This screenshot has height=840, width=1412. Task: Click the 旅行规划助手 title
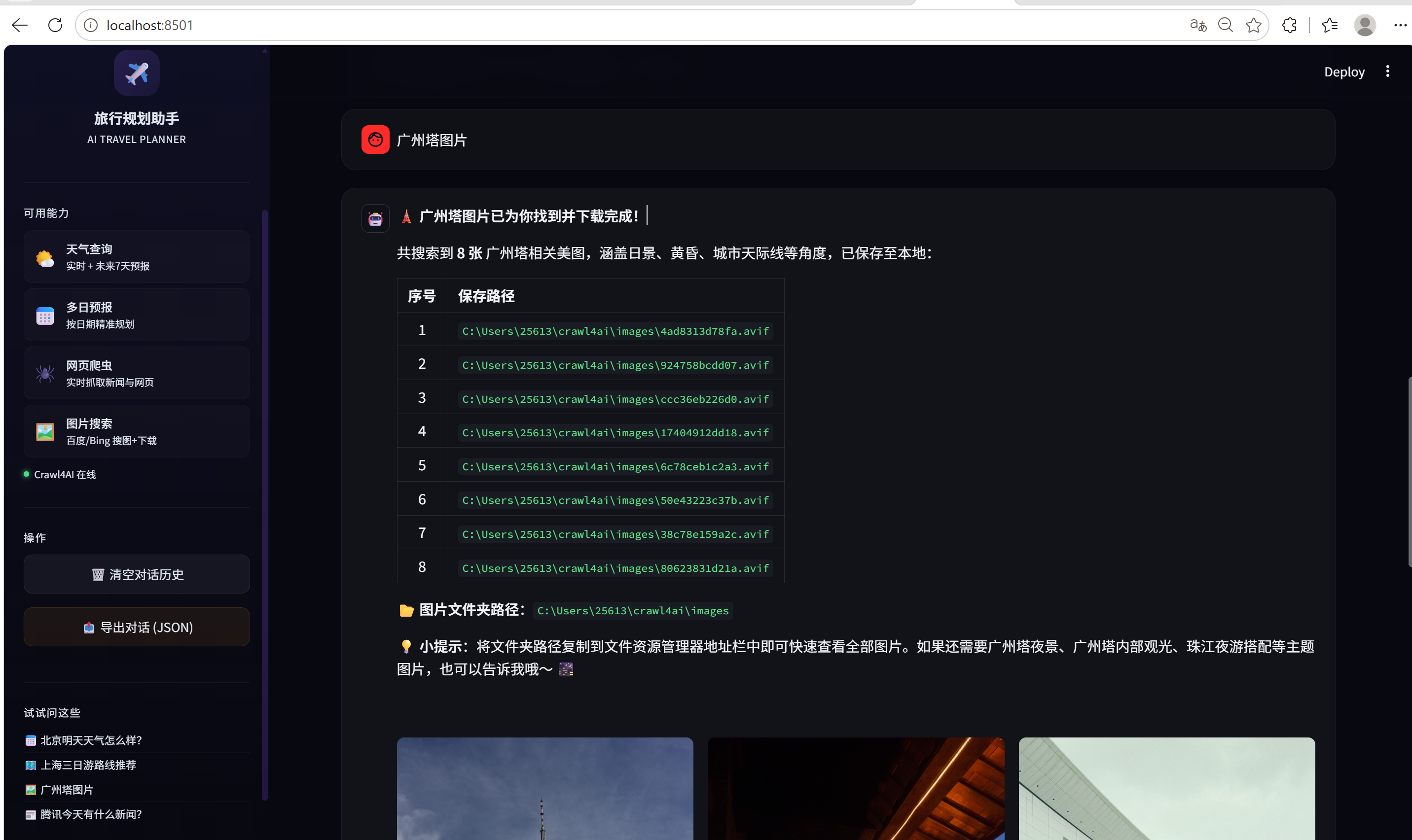(137, 118)
